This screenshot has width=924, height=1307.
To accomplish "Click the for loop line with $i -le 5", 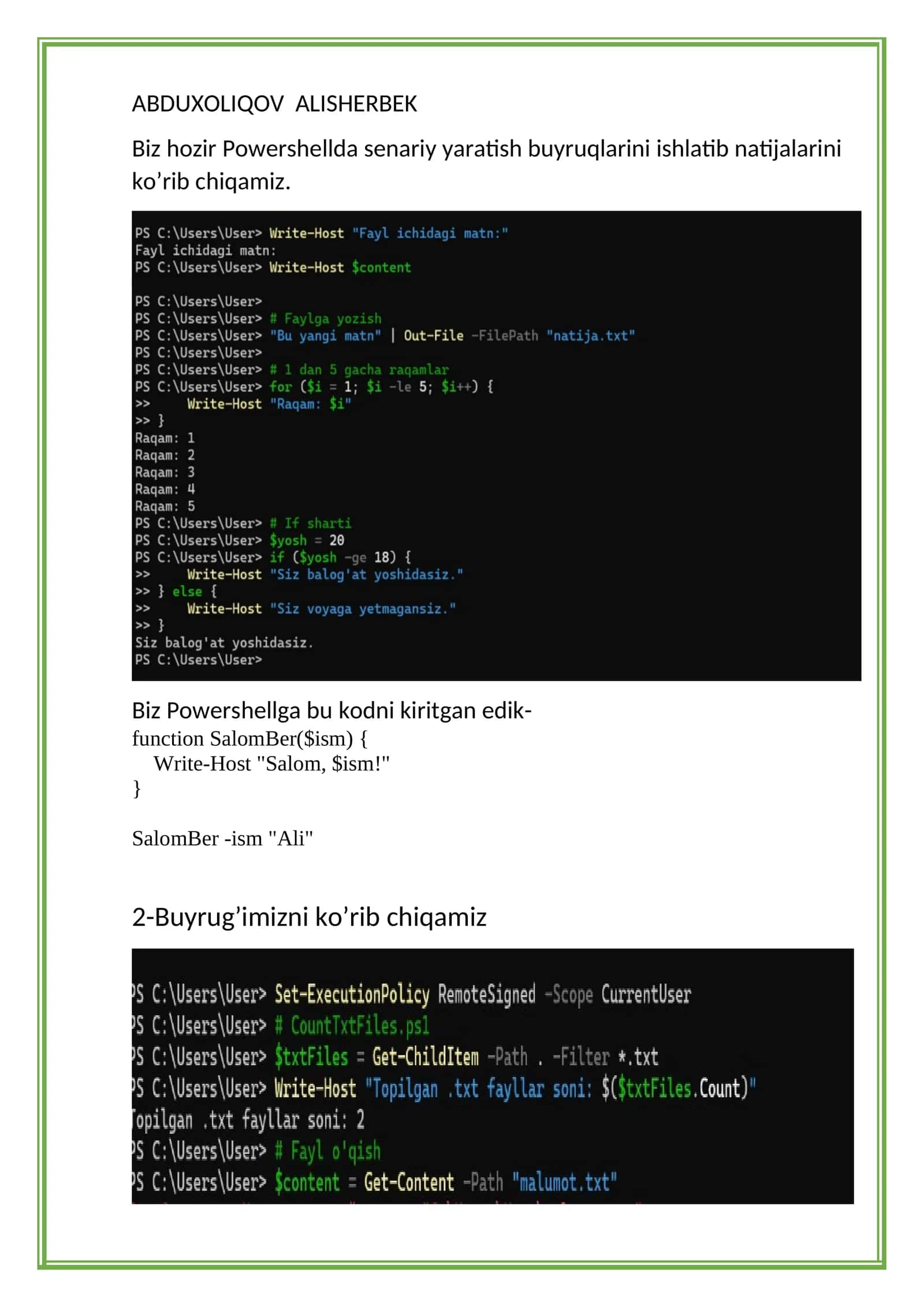I will click(314, 387).
